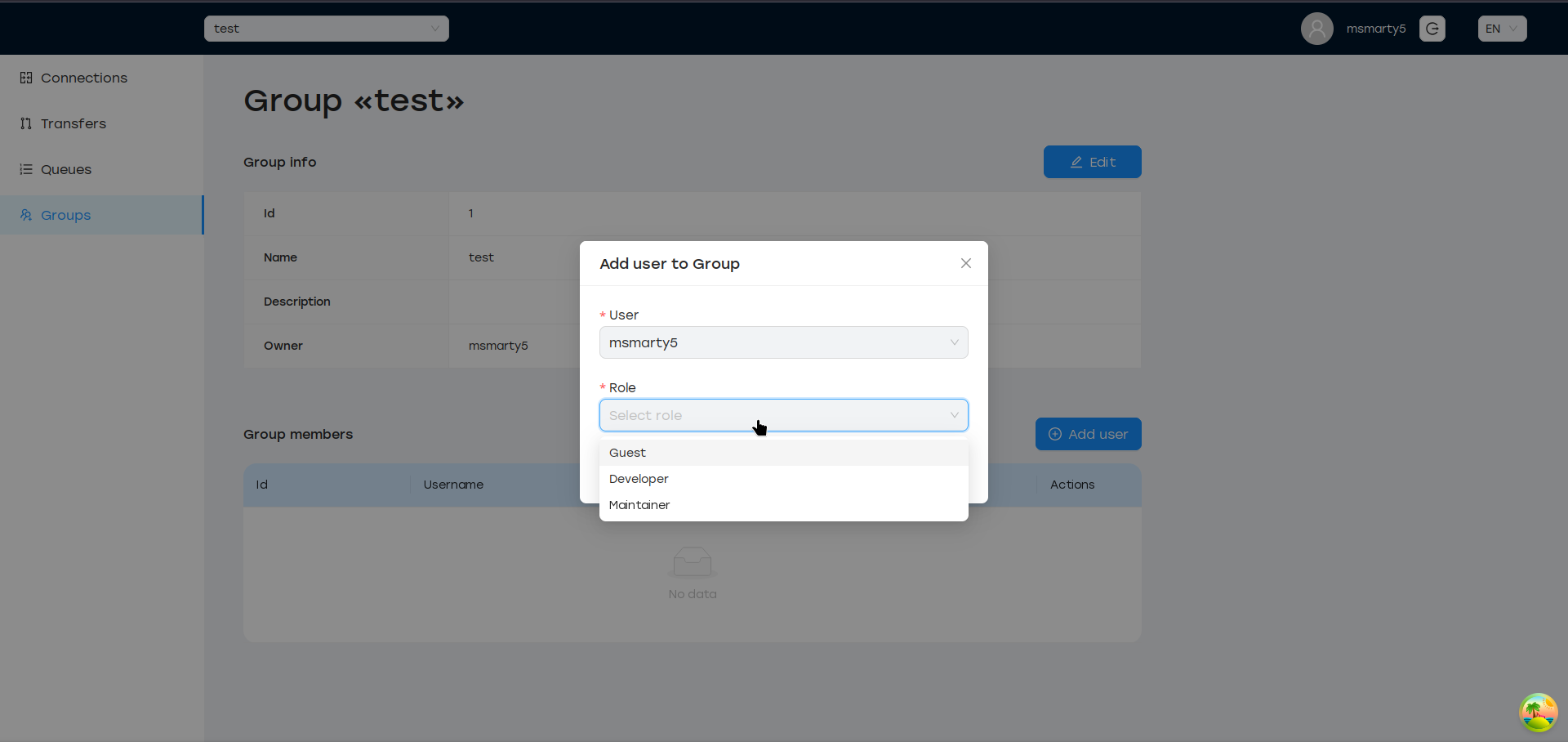Expand the test group selector in header
This screenshot has height=742, width=1568.
326,29
